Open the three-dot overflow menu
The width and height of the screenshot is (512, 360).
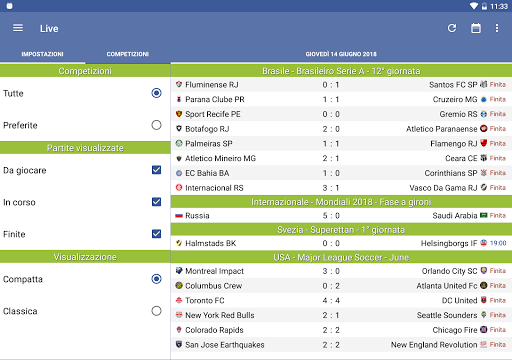coord(497,28)
